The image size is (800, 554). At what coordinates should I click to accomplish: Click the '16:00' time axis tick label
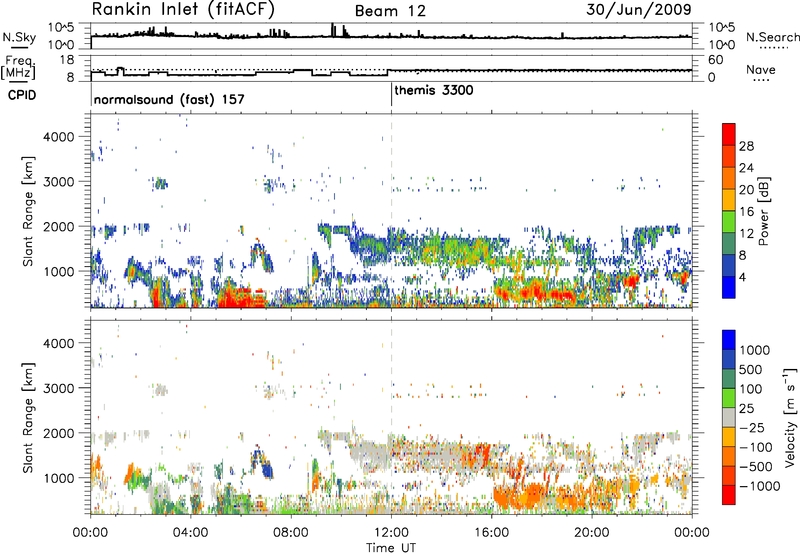tap(491, 533)
